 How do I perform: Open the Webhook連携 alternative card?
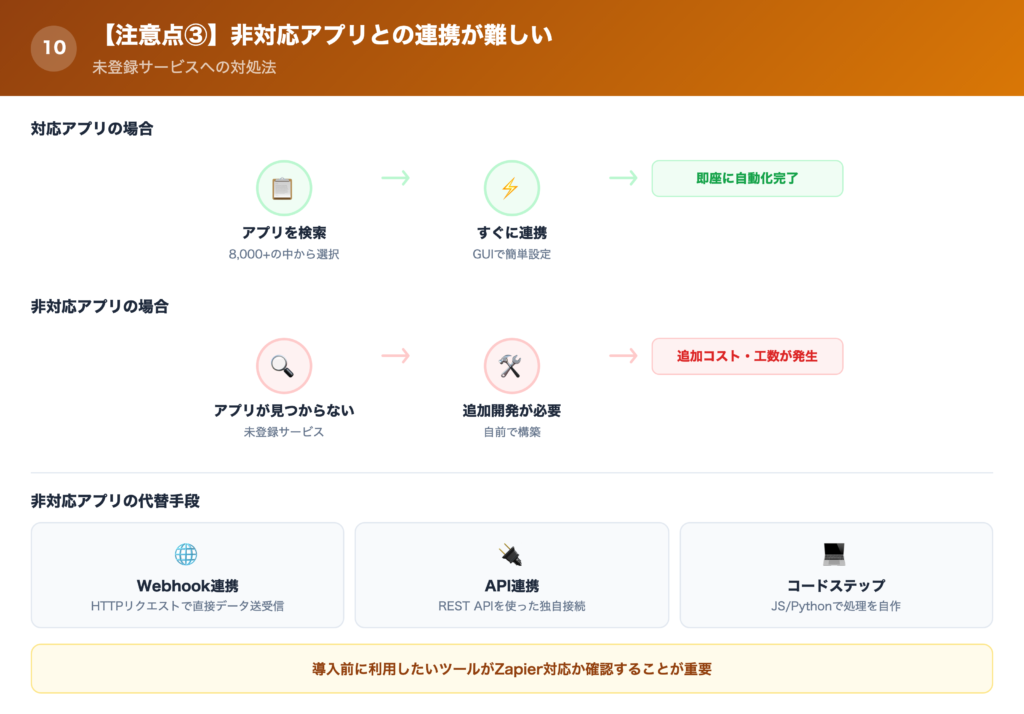188,575
